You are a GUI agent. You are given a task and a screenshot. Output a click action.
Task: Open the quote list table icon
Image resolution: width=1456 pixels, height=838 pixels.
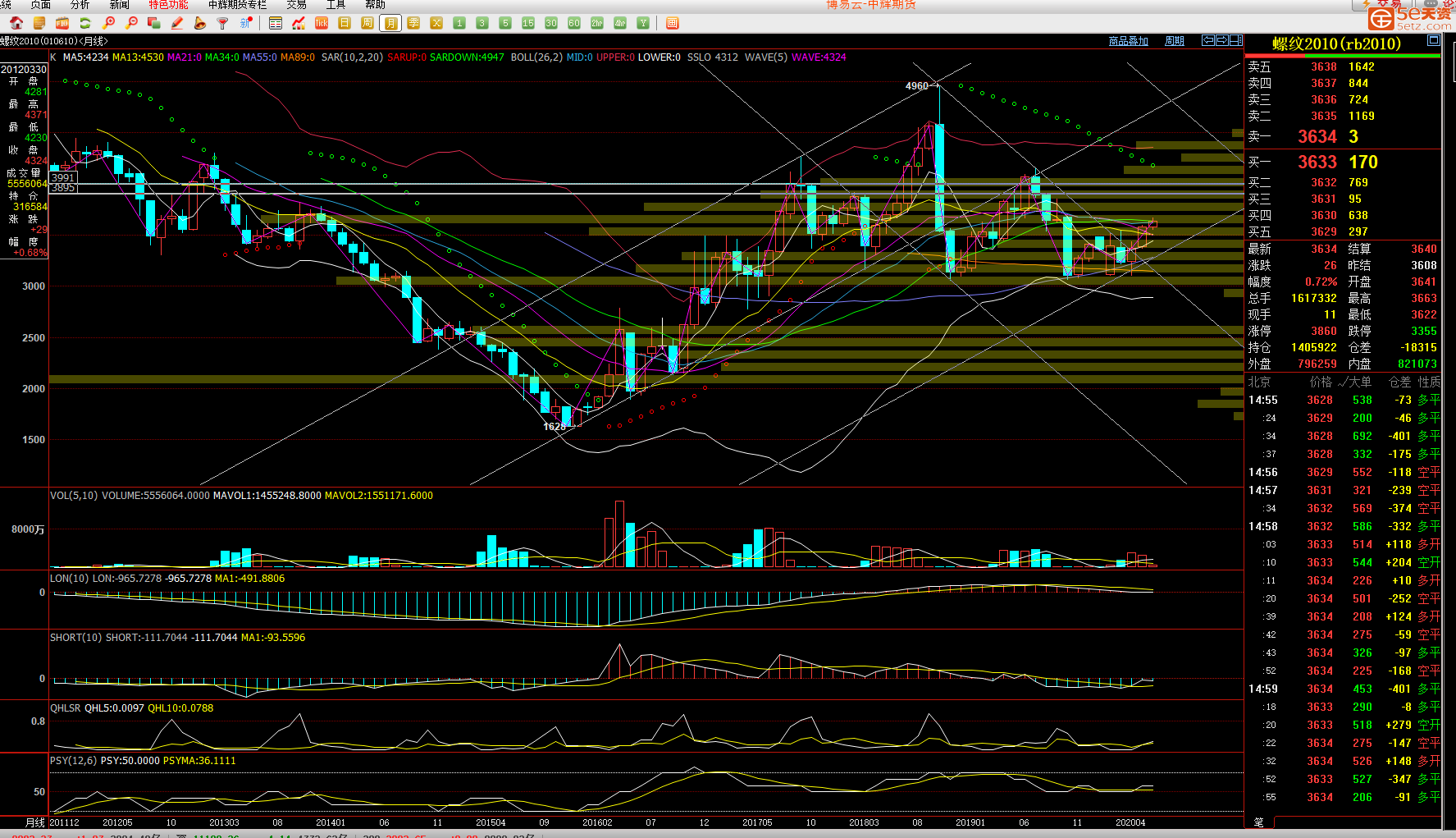coord(276,23)
